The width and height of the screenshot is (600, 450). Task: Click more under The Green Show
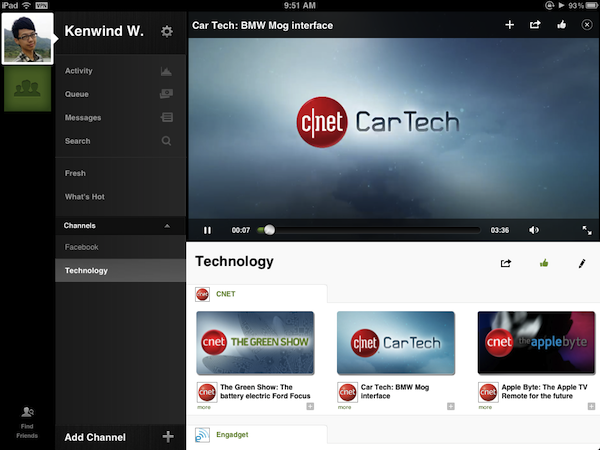204,407
